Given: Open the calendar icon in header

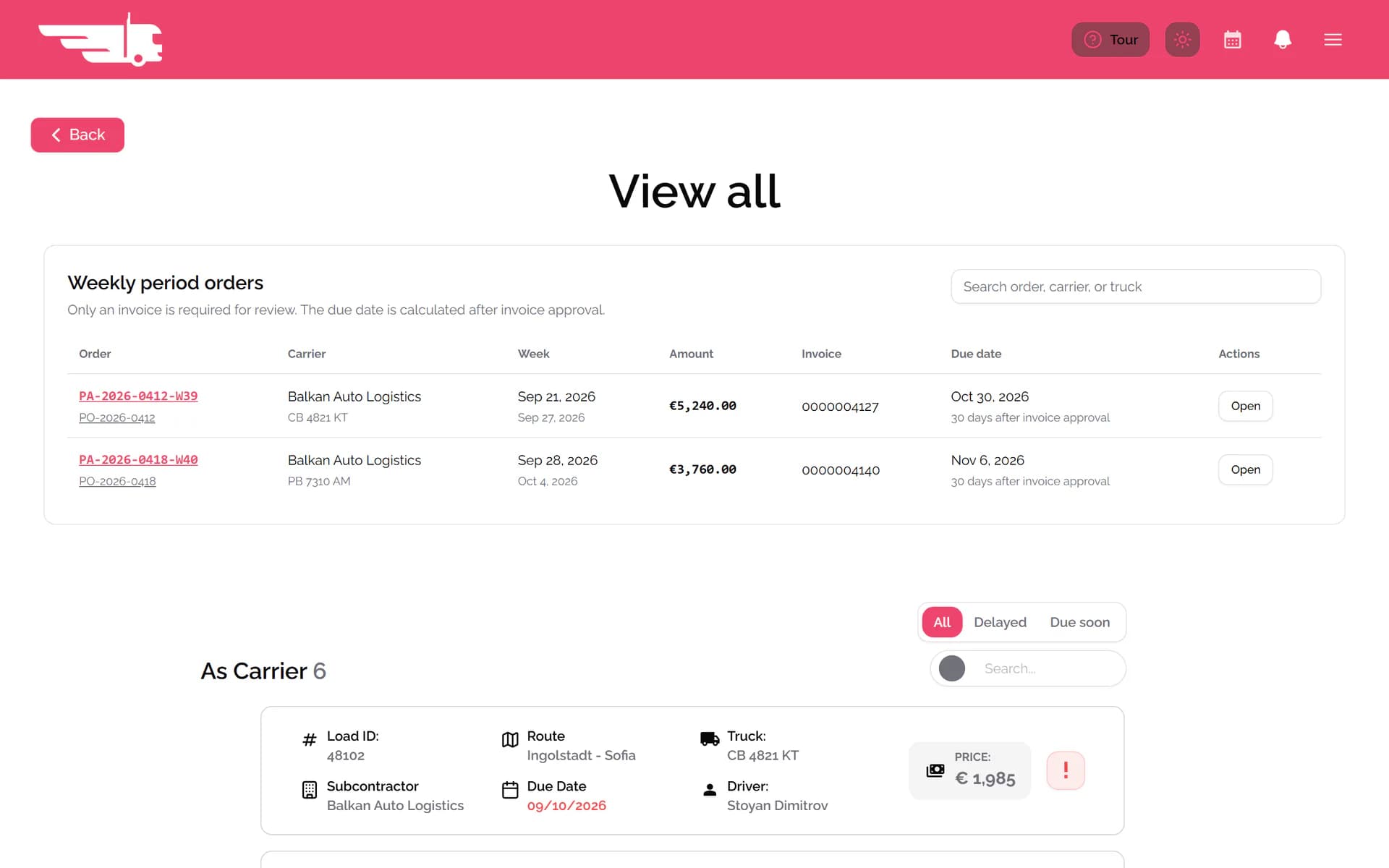Looking at the screenshot, I should tap(1233, 40).
